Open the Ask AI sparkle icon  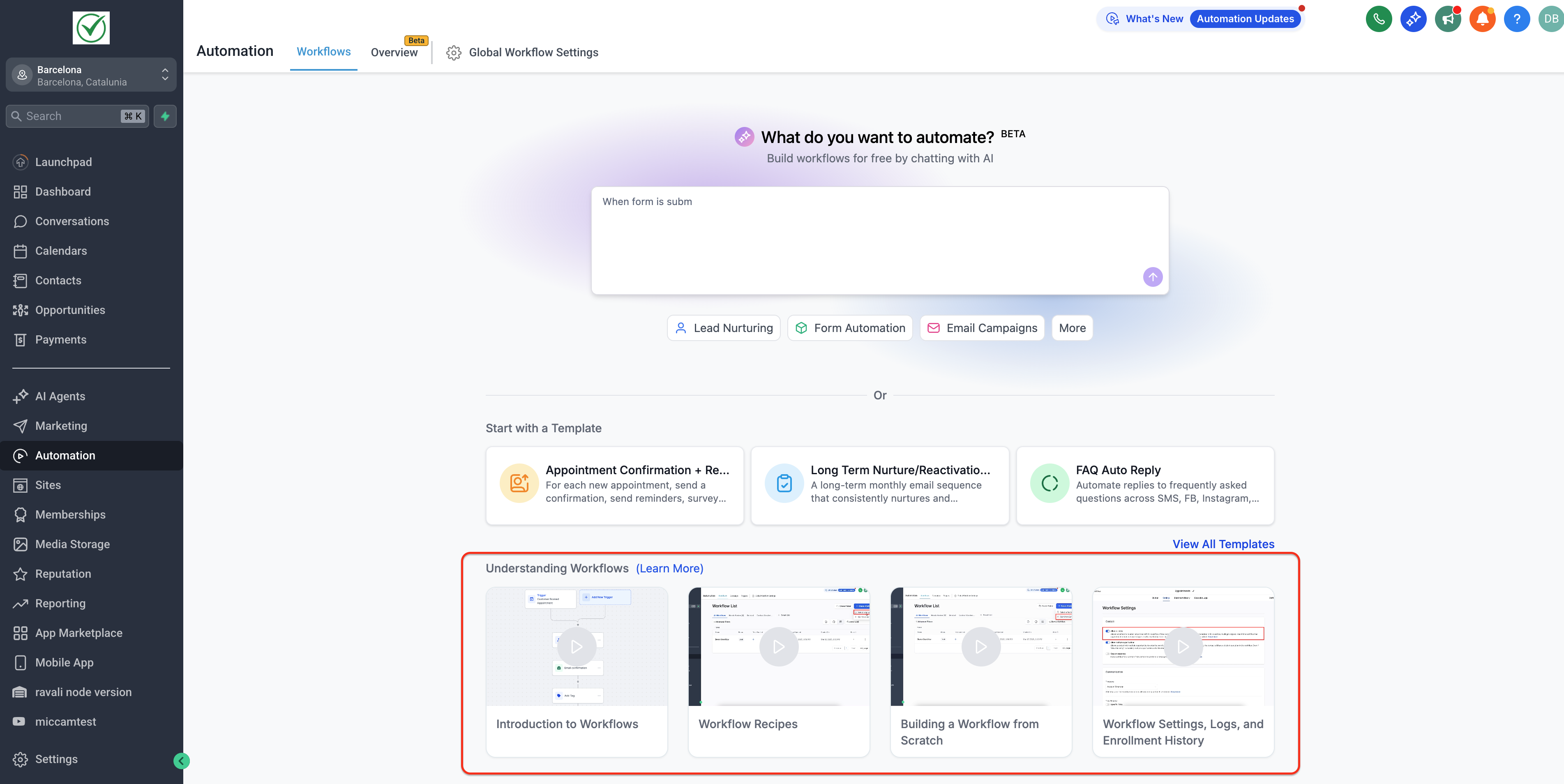[x=1413, y=19]
